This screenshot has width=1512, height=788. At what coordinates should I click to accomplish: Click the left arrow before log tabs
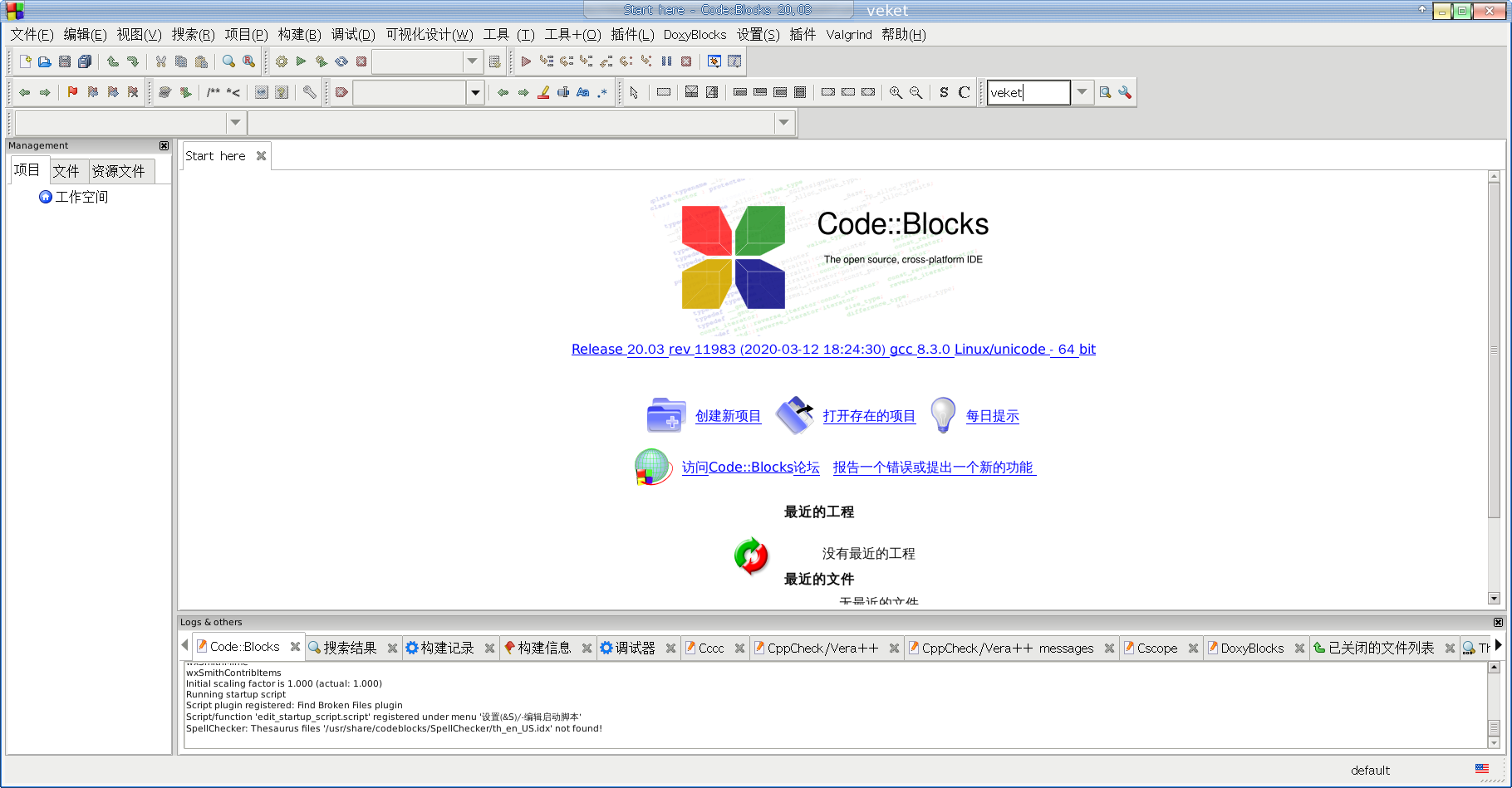click(x=184, y=645)
